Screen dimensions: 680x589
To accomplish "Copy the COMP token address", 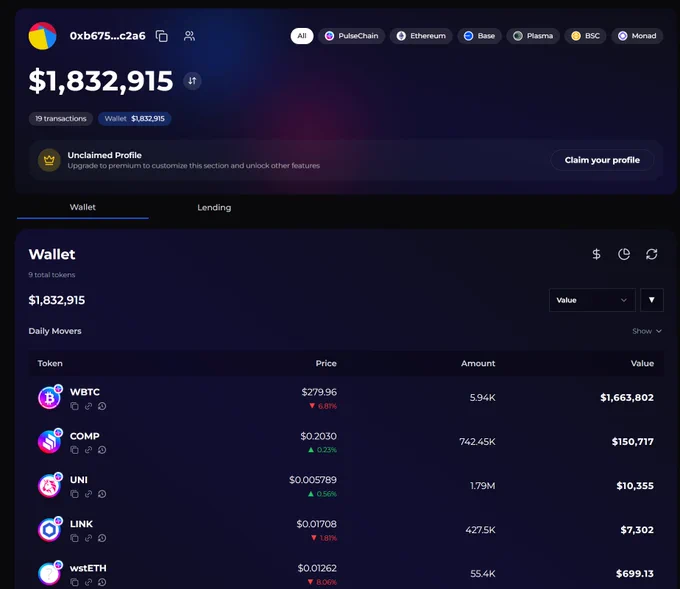I will (x=75, y=450).
